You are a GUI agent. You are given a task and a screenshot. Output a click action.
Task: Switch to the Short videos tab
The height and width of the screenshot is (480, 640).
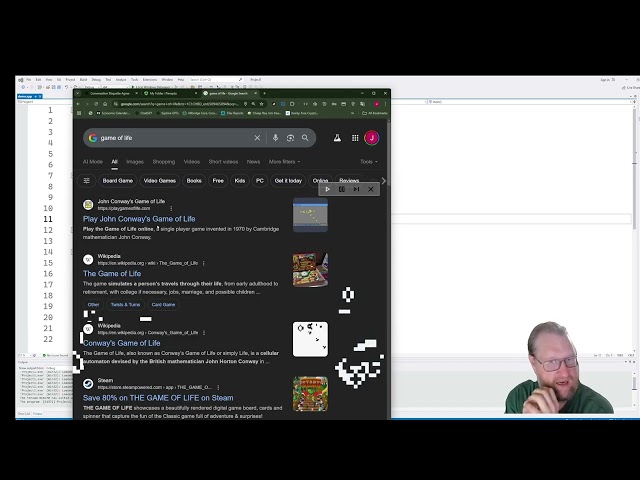[223, 162]
